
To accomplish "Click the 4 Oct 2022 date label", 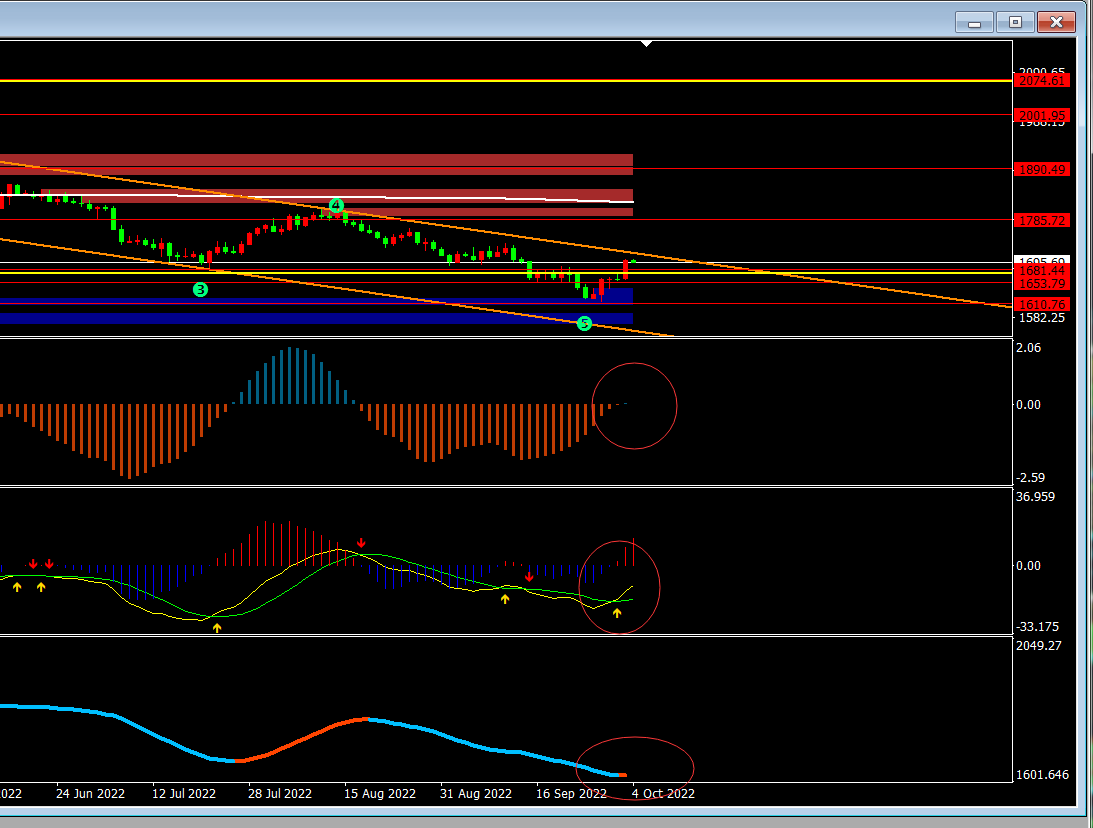I will click(663, 794).
